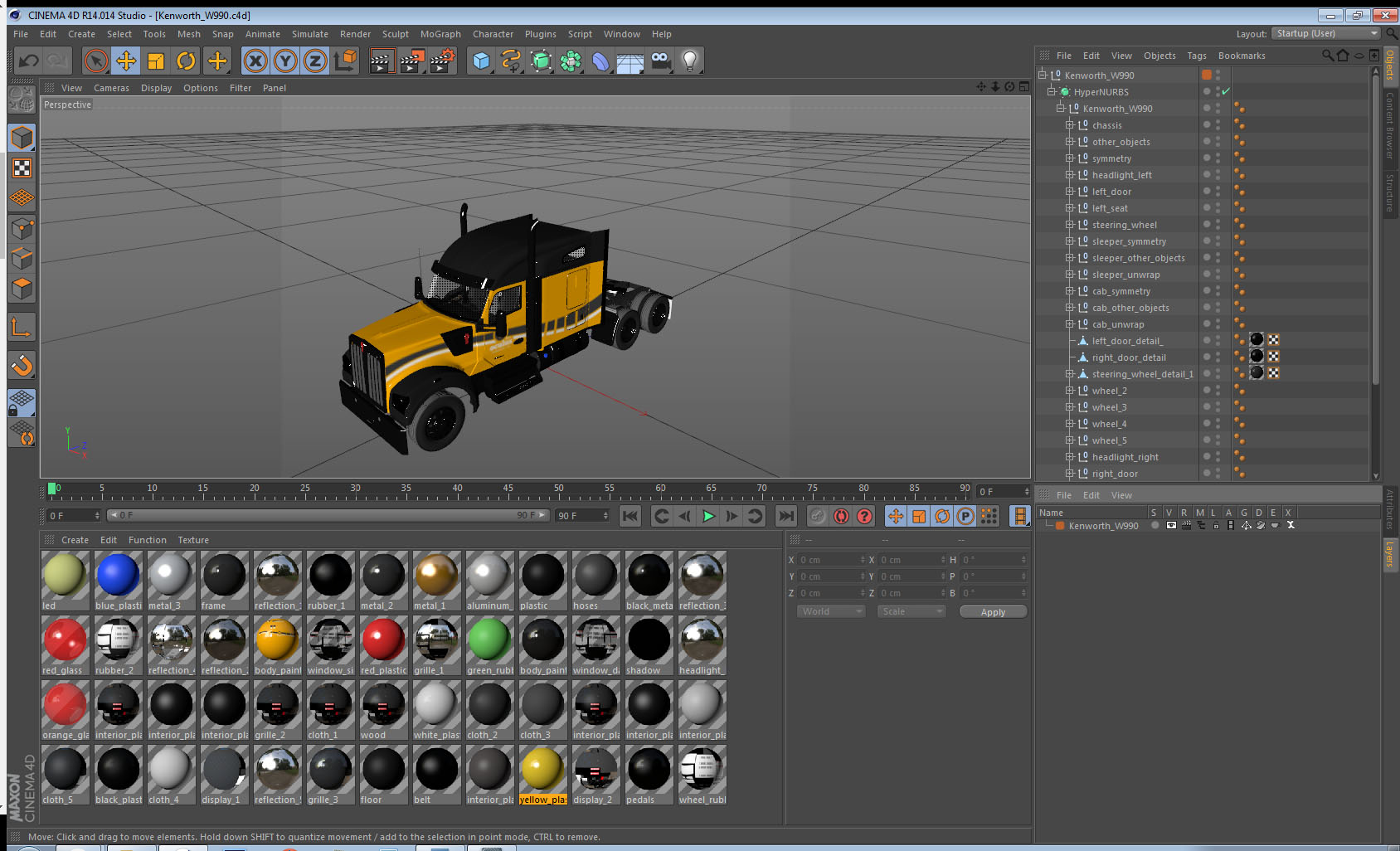Toggle Y axis lock

tap(285, 61)
